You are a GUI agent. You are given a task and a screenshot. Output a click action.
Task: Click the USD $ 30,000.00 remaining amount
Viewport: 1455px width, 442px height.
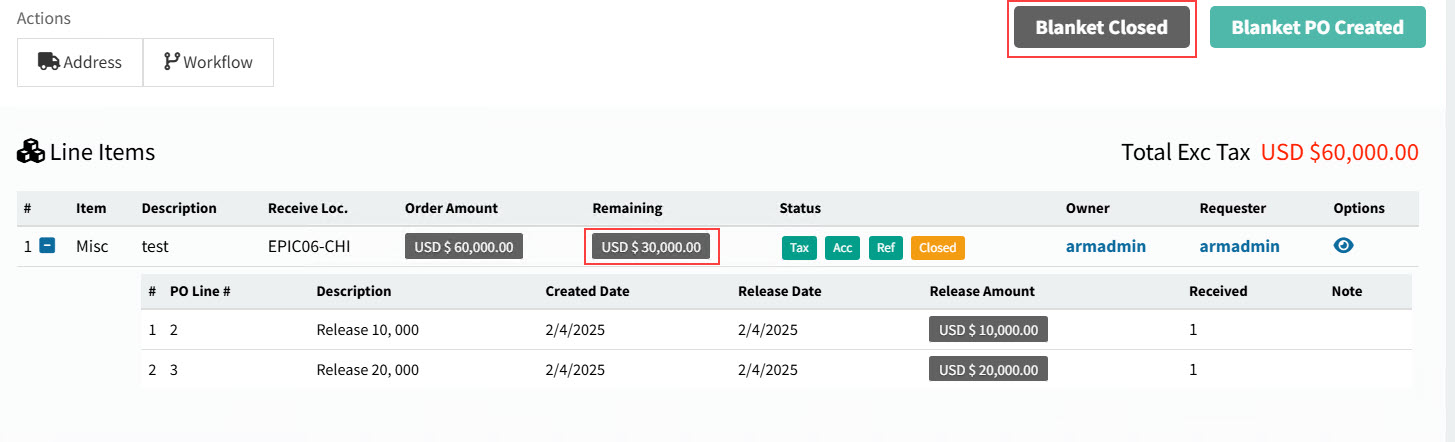pos(651,246)
